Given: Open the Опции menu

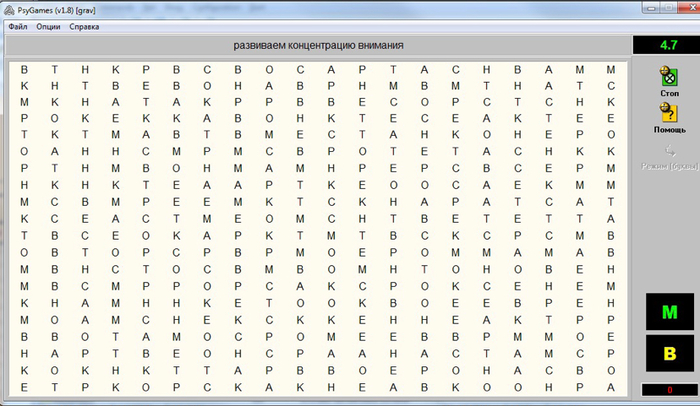Looking at the screenshot, I should (48, 26).
